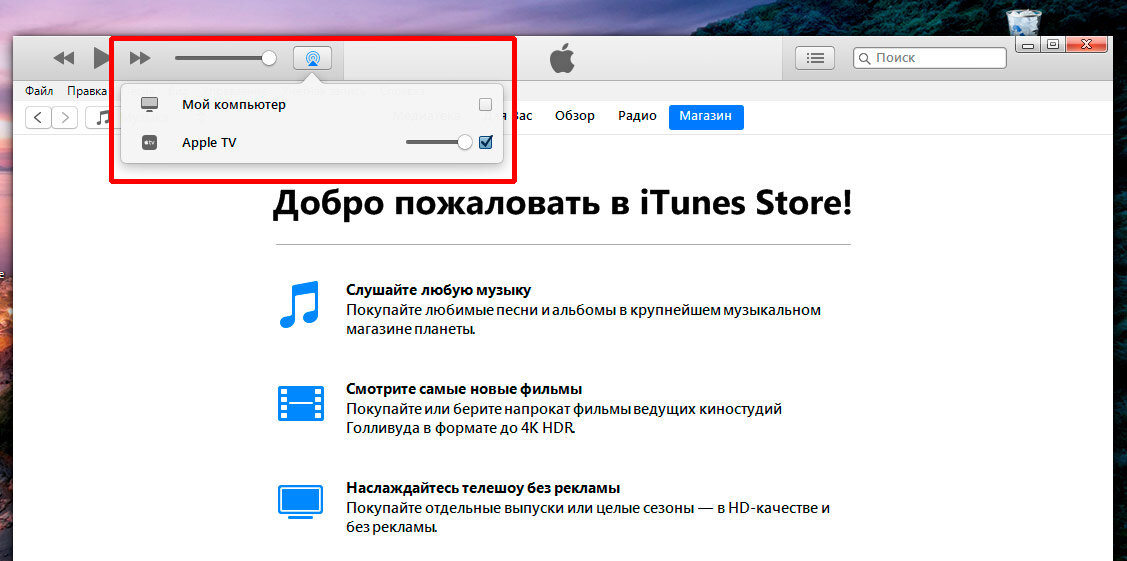This screenshot has width=1127, height=561.
Task: Select the Магазин tab
Action: [707, 116]
